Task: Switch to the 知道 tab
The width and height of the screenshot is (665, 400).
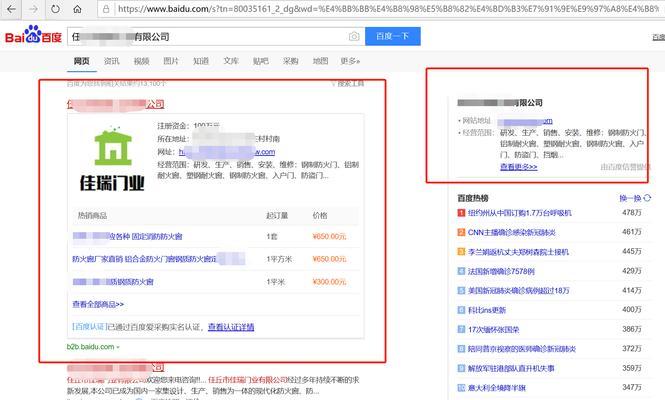Action: (201, 61)
